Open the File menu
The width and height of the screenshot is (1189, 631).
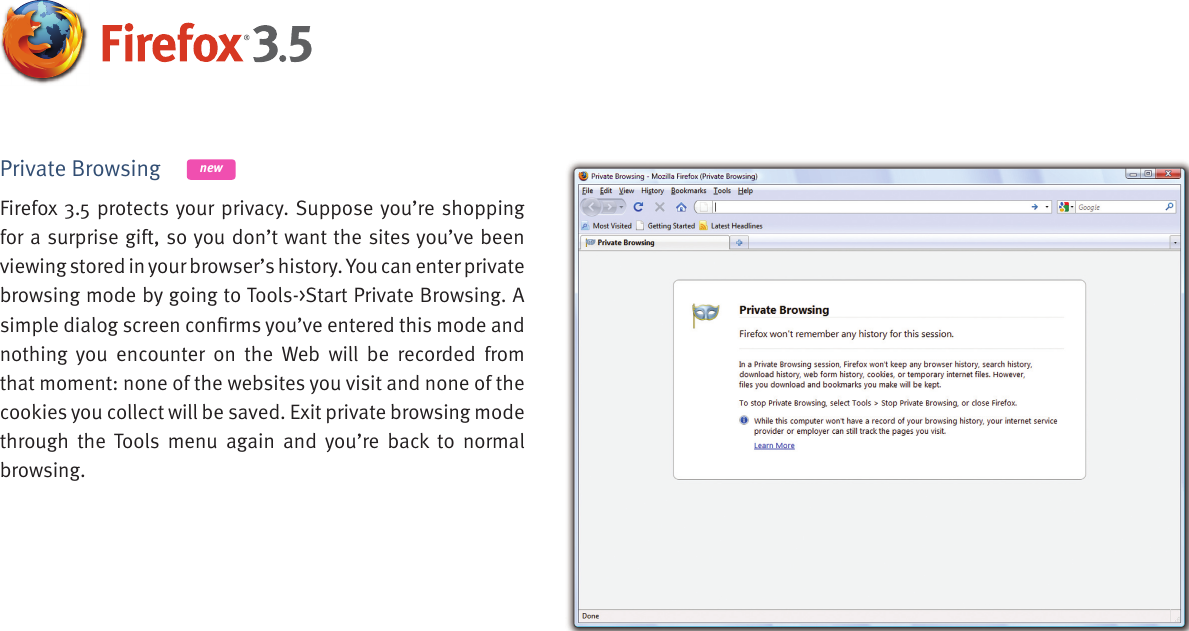click(x=588, y=191)
